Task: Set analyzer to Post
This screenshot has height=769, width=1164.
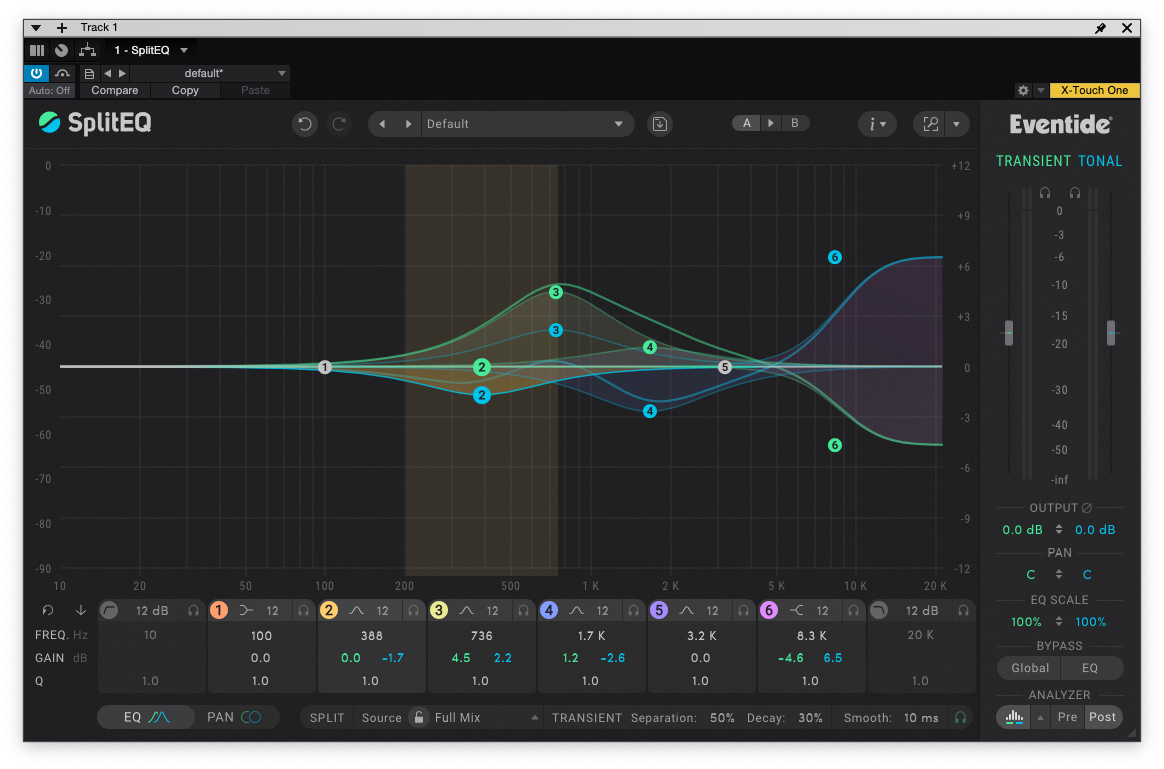Action: [x=1102, y=717]
